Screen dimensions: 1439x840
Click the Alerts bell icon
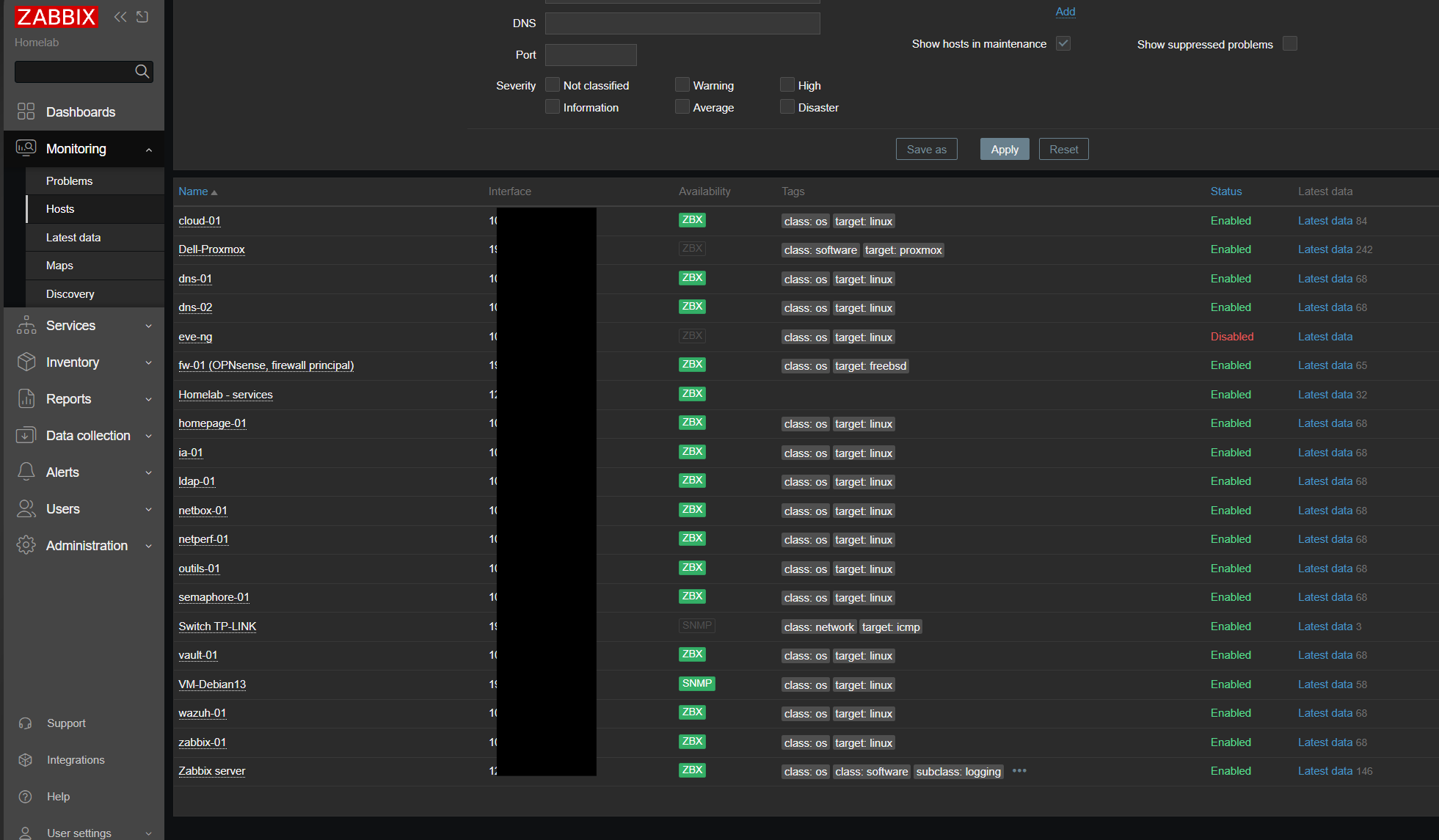26,472
